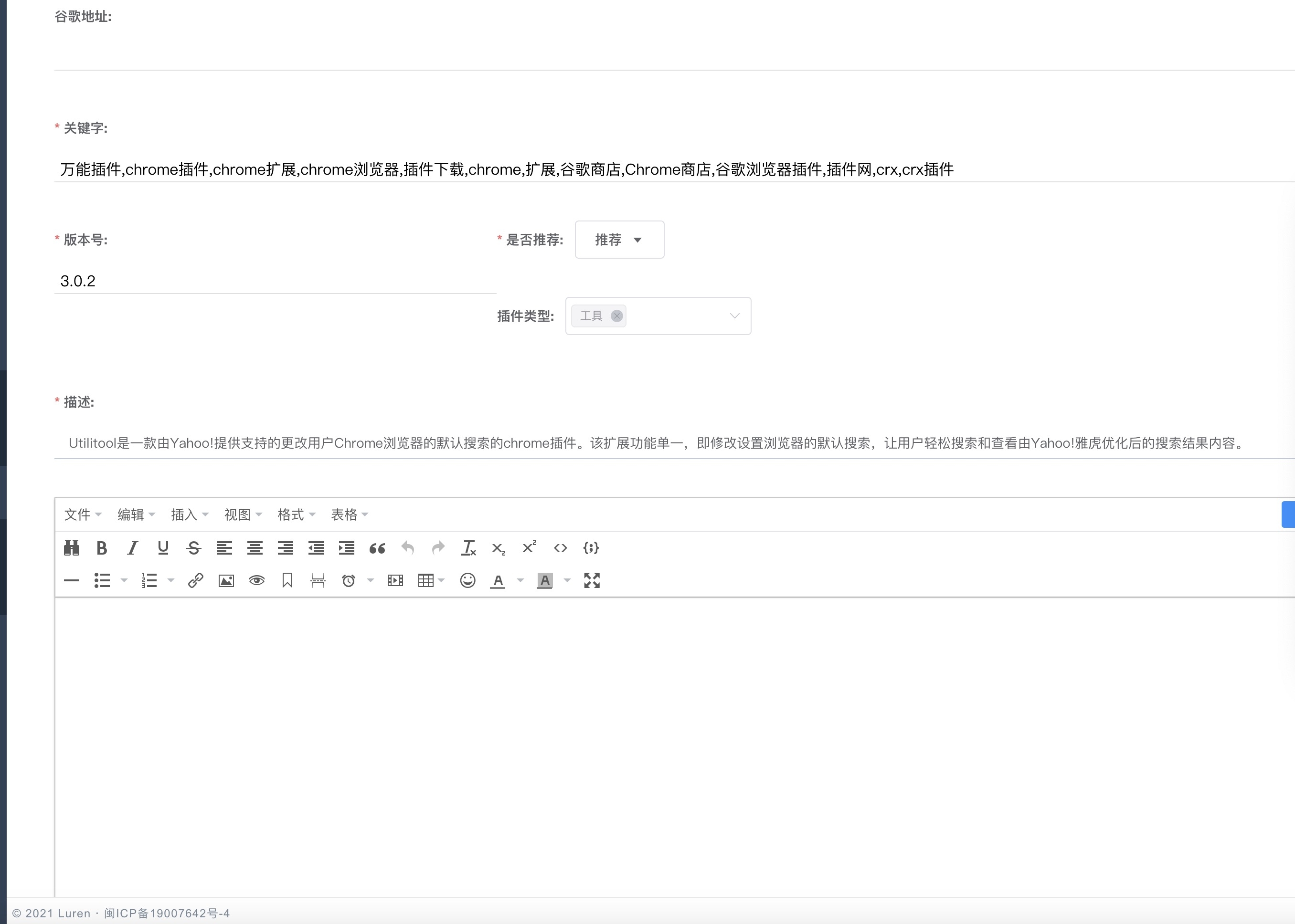Apply subscript formatting
The width and height of the screenshot is (1295, 924).
499,548
